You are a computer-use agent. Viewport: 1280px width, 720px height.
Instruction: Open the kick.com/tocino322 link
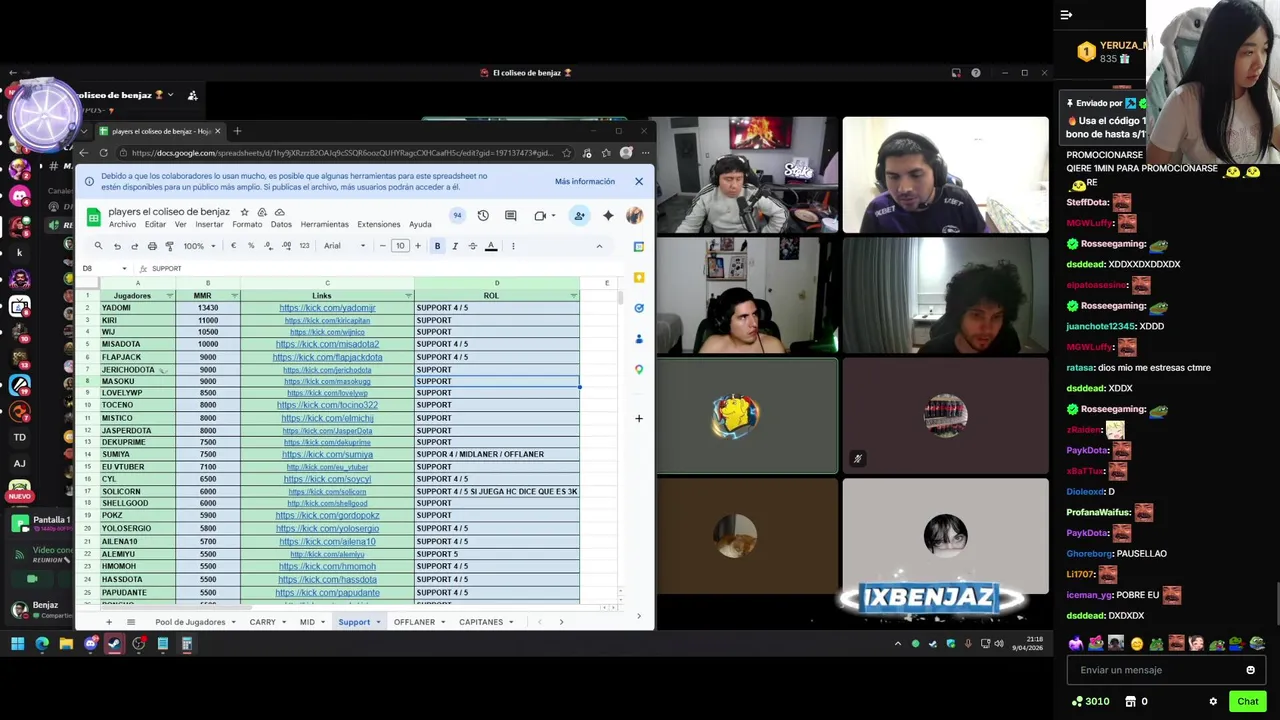pyautogui.click(x=327, y=406)
